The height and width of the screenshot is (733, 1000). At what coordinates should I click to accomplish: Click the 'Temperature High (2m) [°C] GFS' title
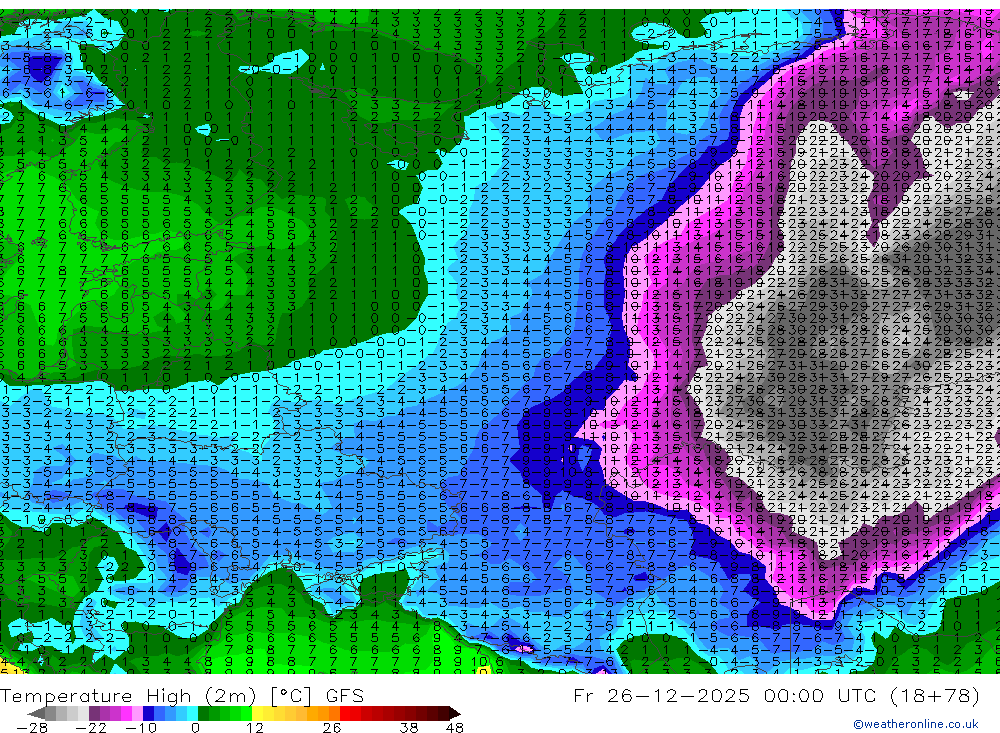(182, 695)
